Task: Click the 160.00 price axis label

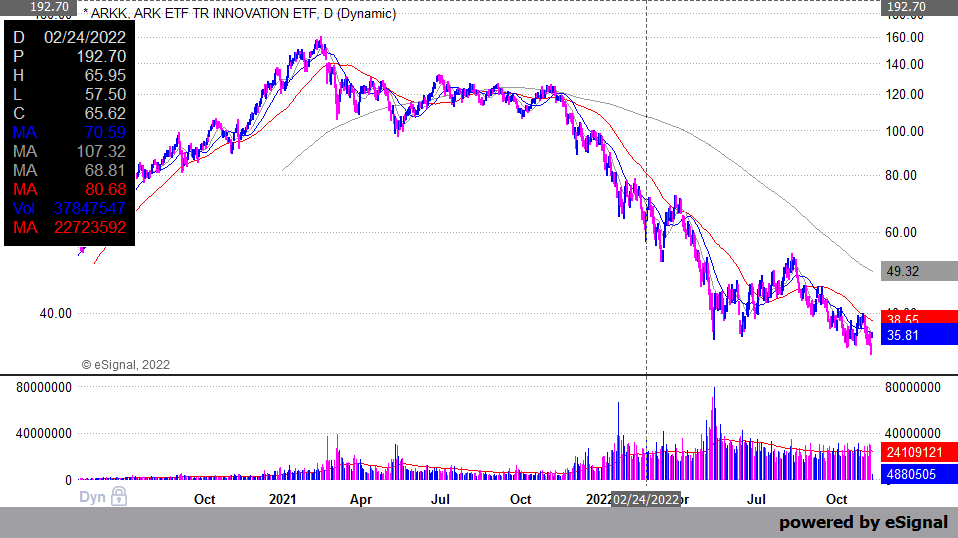Action: [905, 37]
